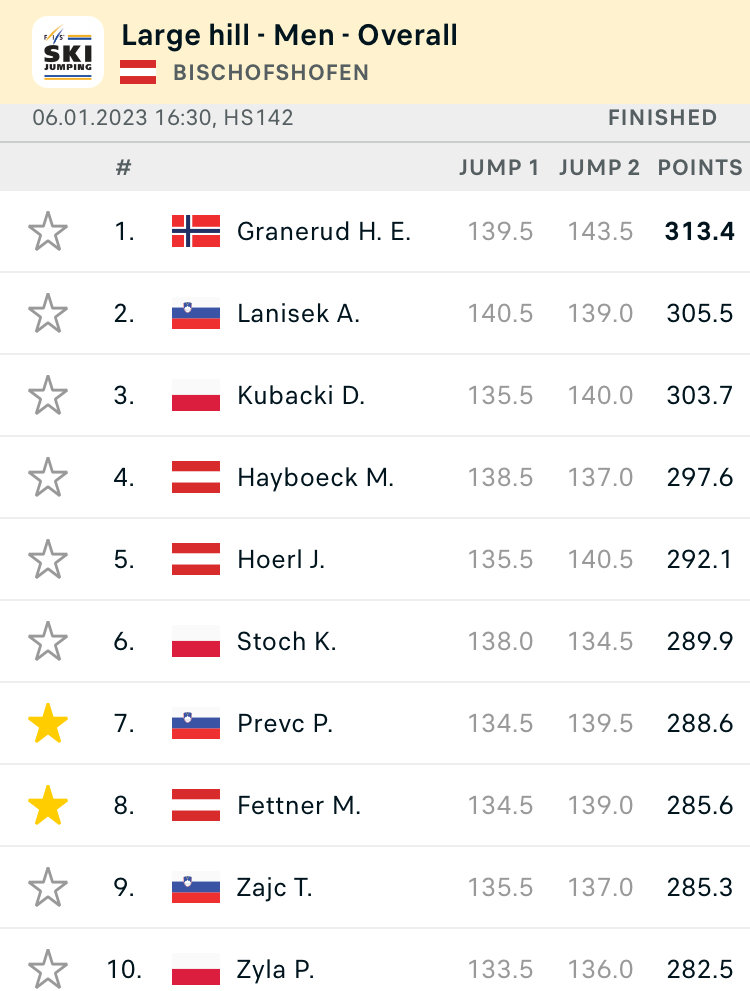The image size is (750, 991).
Task: Tap the Austria flag beside Bischofshofen
Action: pos(138,72)
